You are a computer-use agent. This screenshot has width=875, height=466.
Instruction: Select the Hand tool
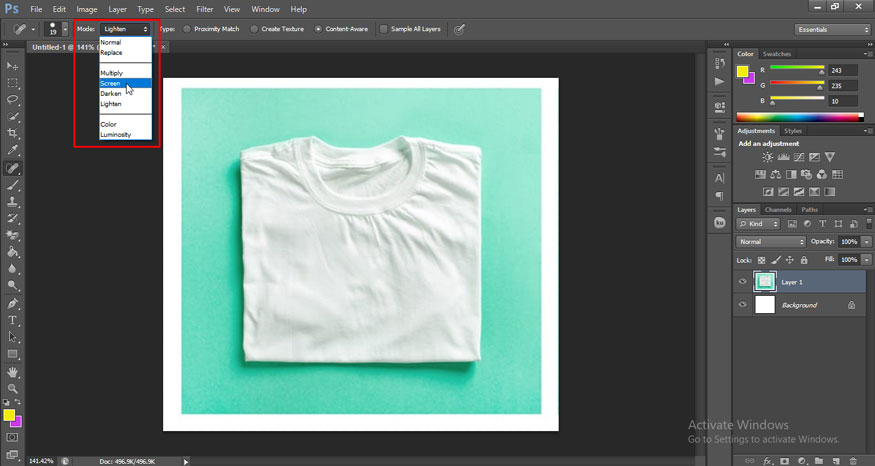click(12, 372)
